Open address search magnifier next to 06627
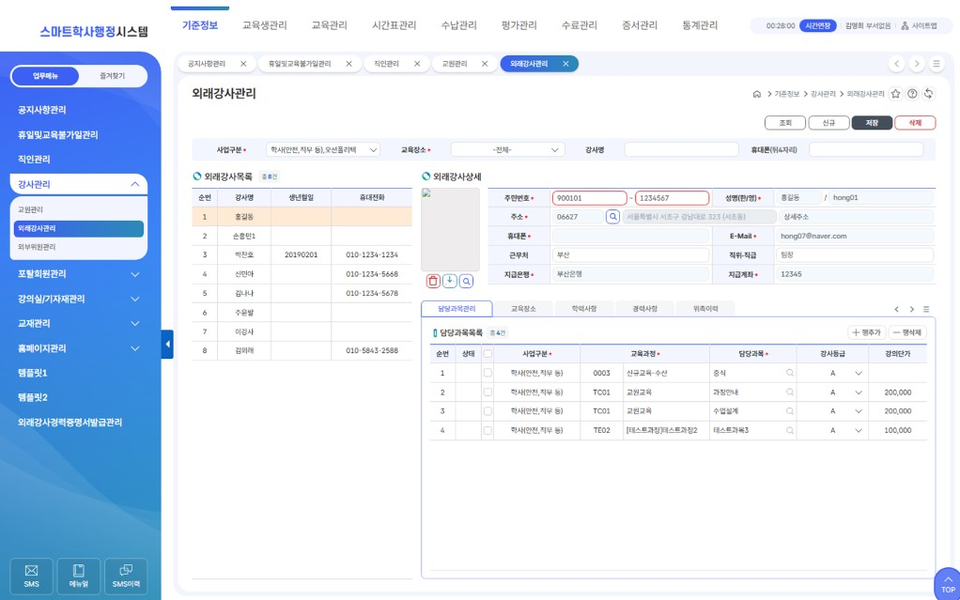The height and width of the screenshot is (600, 960). pyautogui.click(x=612, y=217)
